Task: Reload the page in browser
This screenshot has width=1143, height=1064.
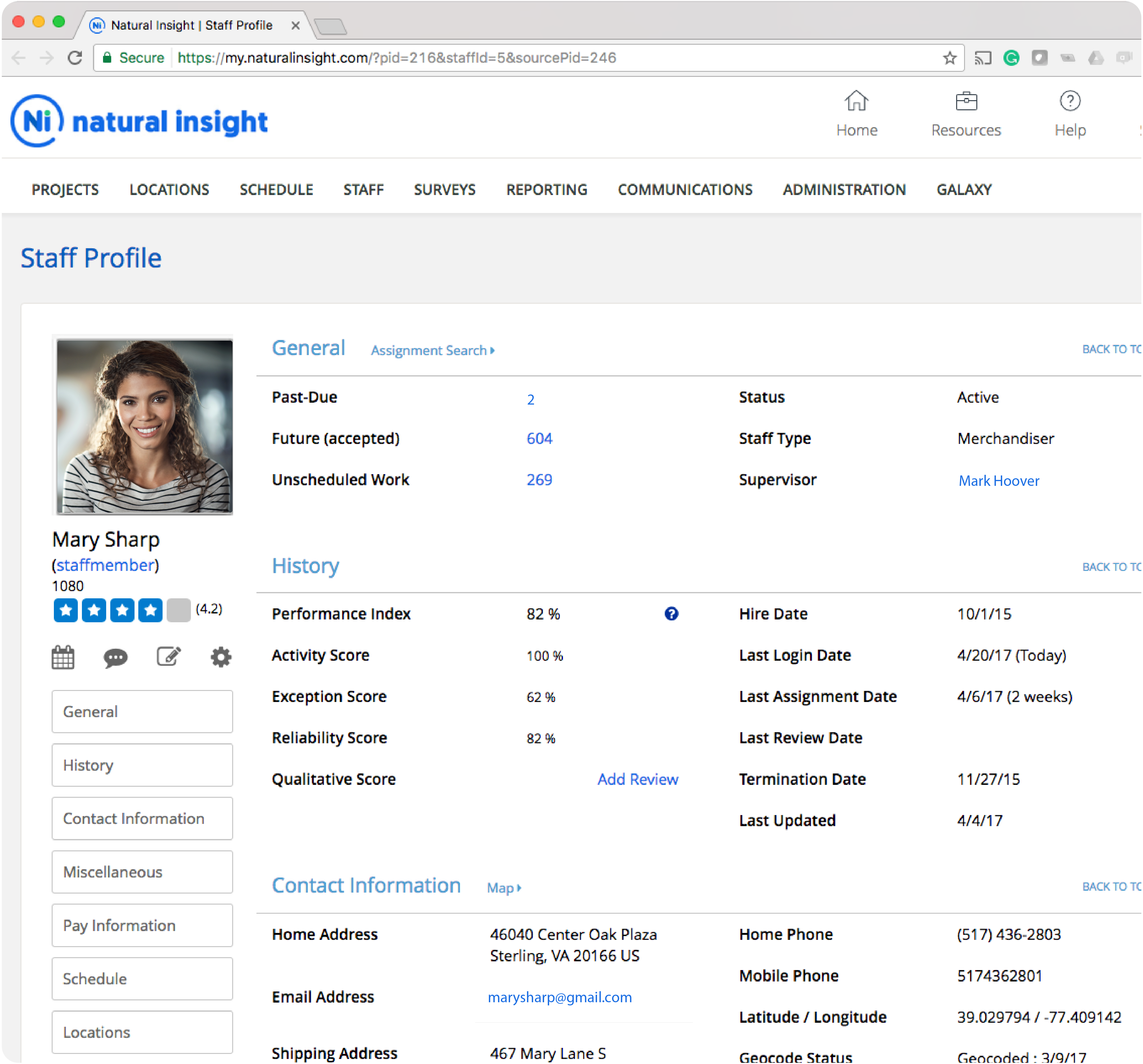Action: pos(75,58)
